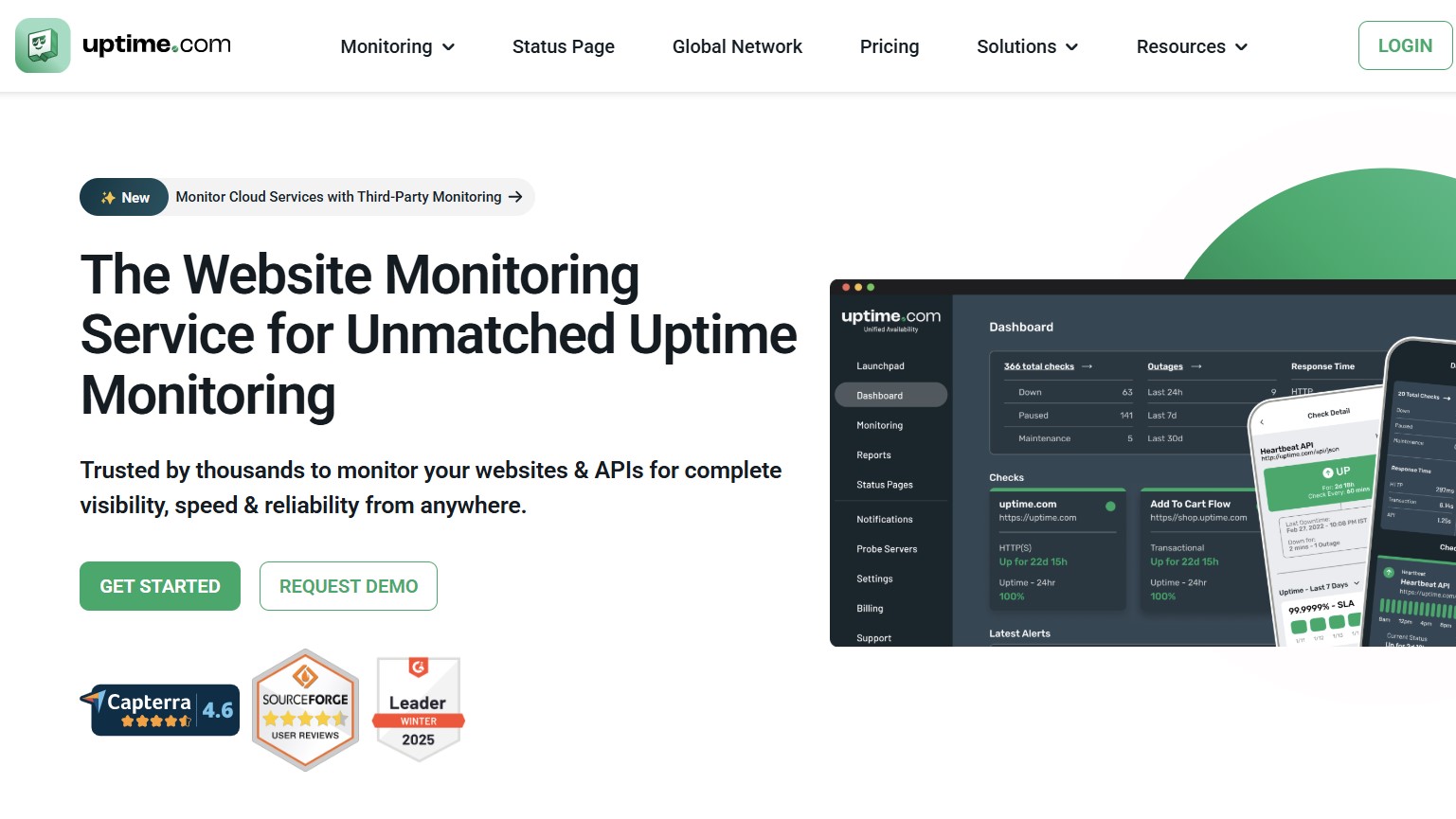The height and width of the screenshot is (819, 1456).
Task: Open the Global Network page
Action: pyautogui.click(x=737, y=46)
